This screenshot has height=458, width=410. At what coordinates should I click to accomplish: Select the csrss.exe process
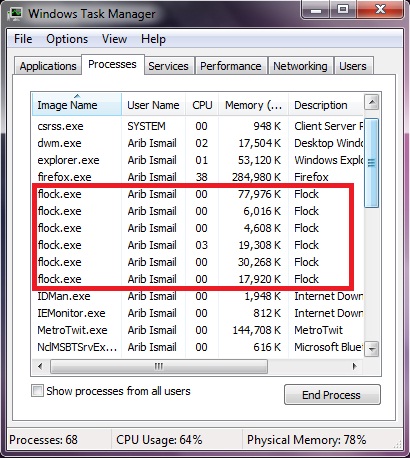(197, 126)
